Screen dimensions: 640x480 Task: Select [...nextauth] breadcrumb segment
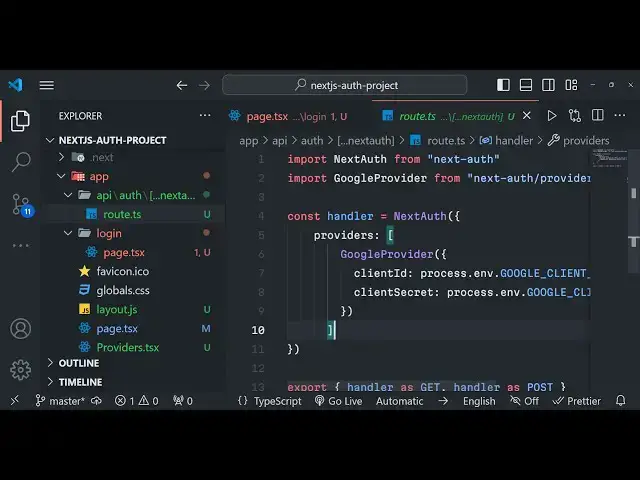pyautogui.click(x=366, y=141)
